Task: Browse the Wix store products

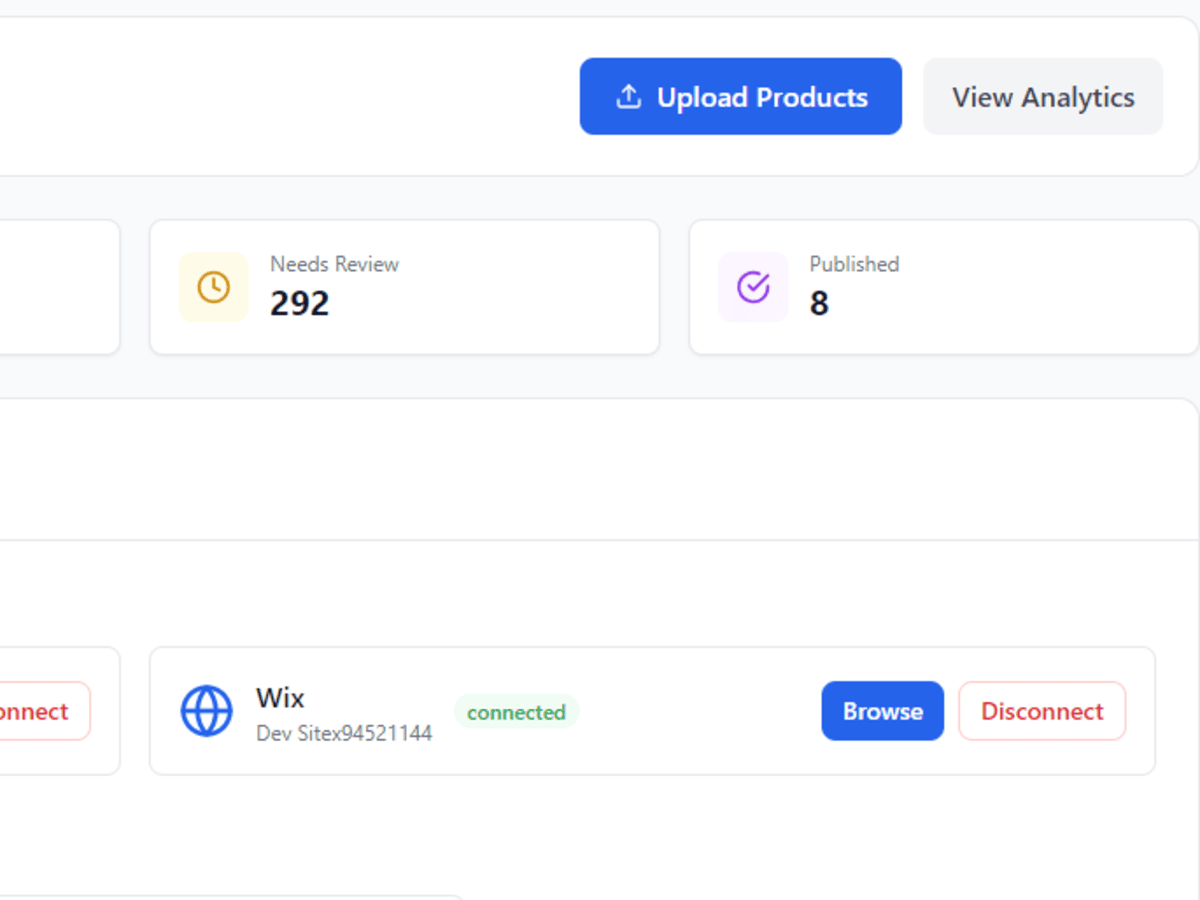Action: (882, 711)
